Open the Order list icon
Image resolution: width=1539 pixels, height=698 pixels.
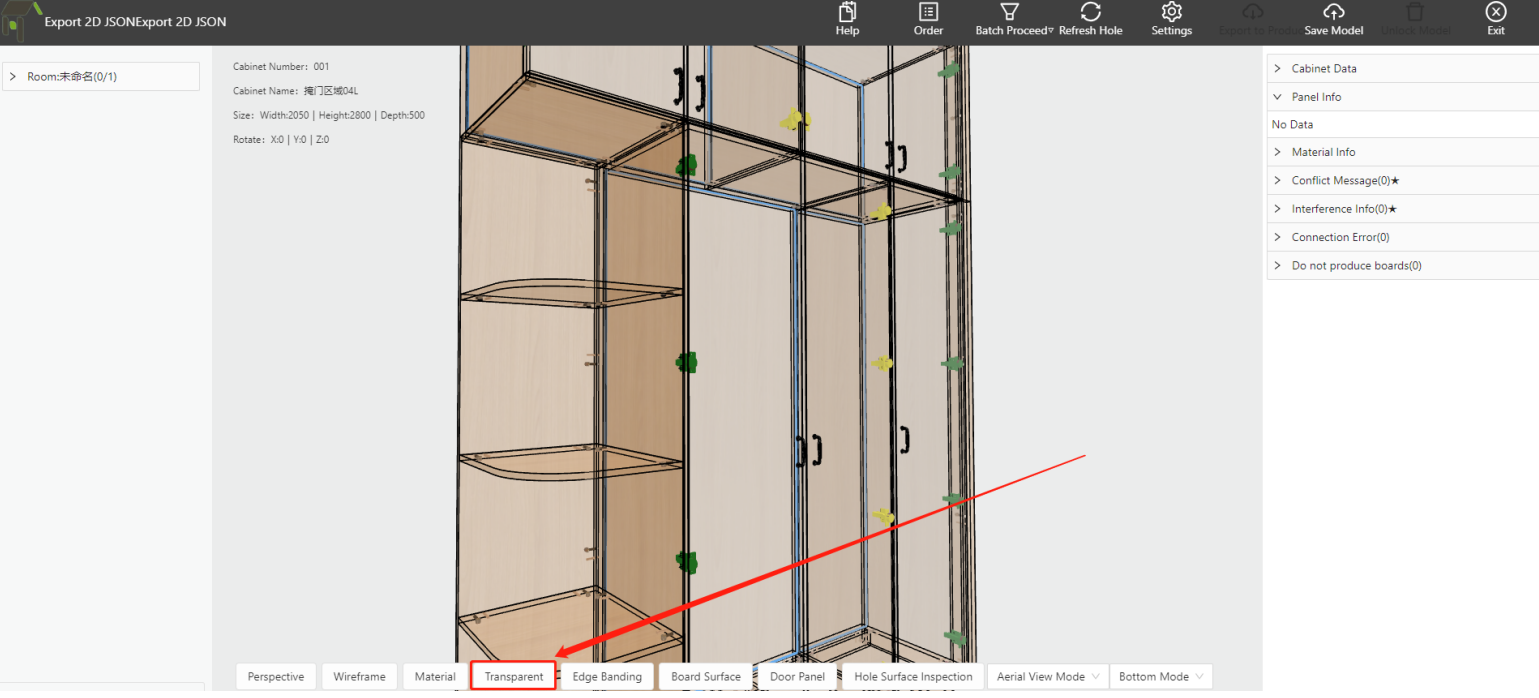coord(928,12)
